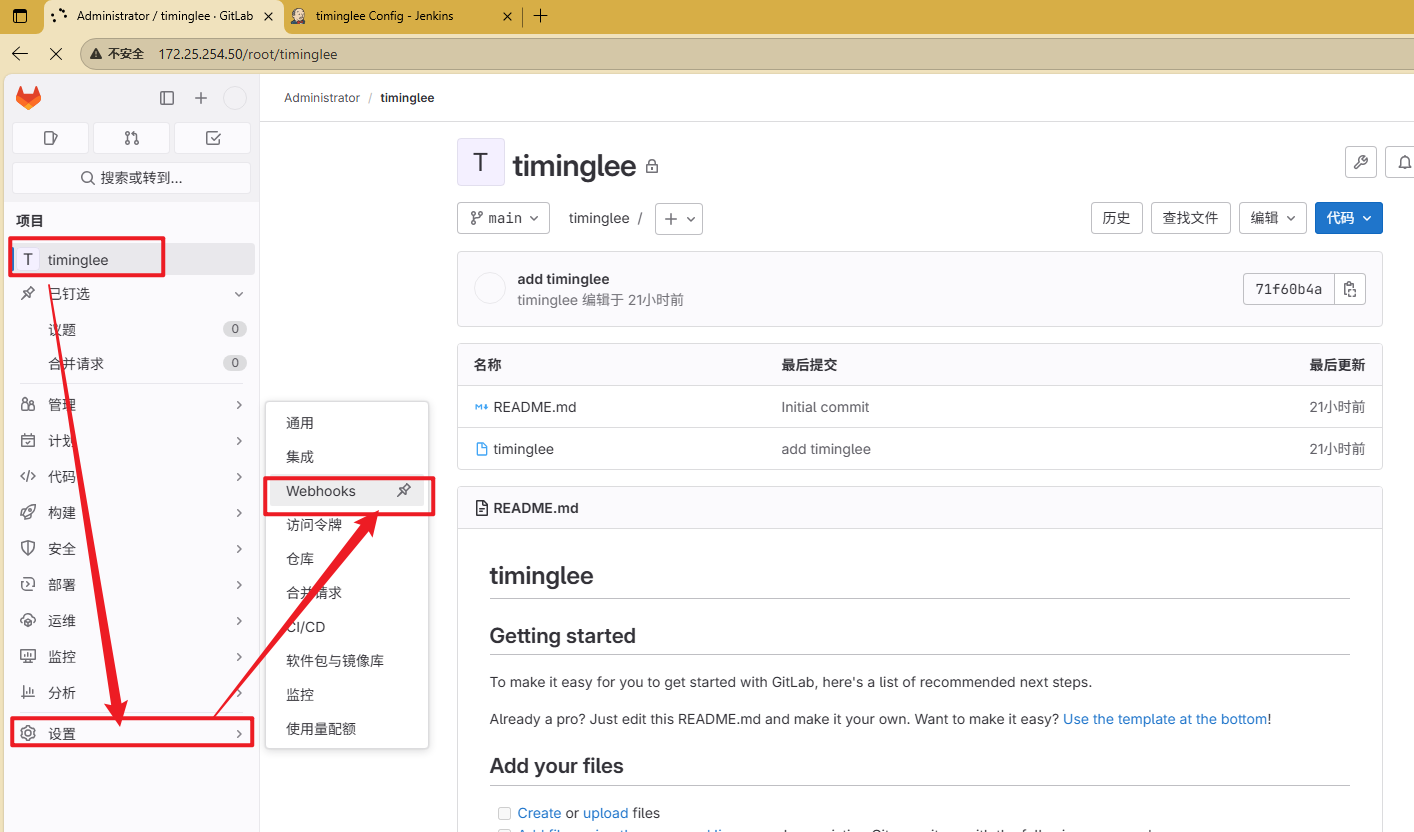Screen dimensions: 1414x832
Task: Open README.md in file list
Action: point(535,407)
